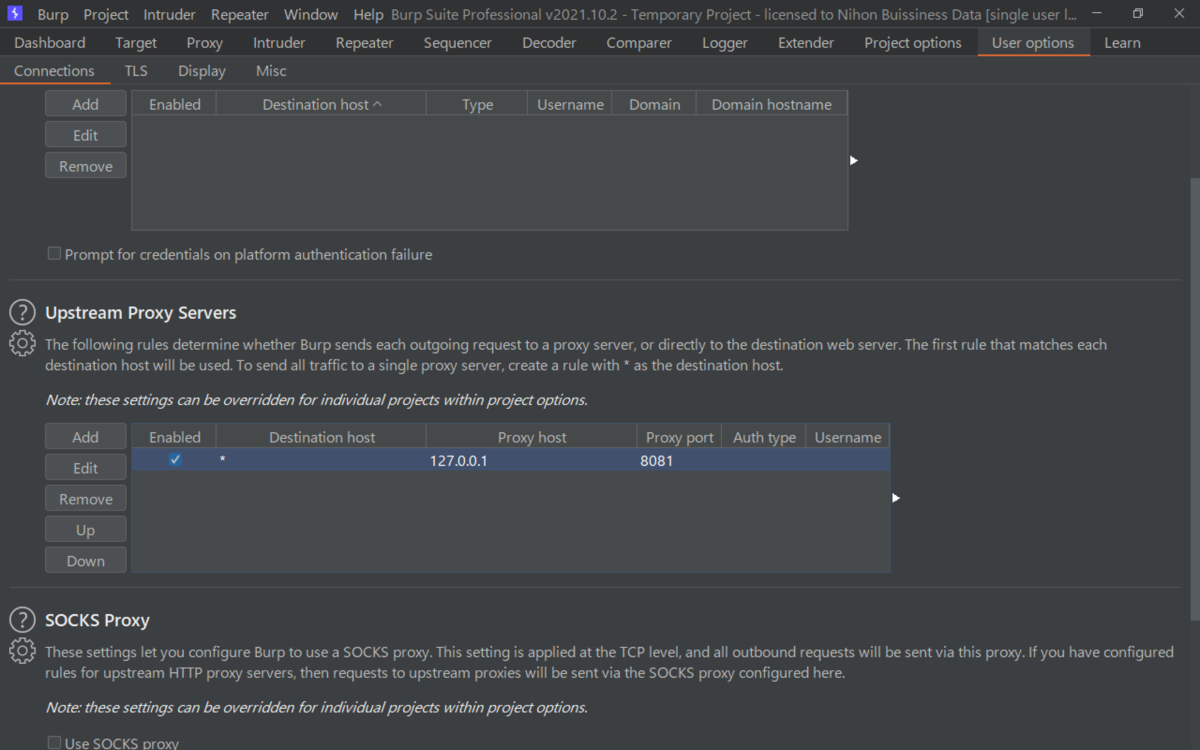Click the Proxy port column header
The image size is (1200, 750).
coord(680,437)
